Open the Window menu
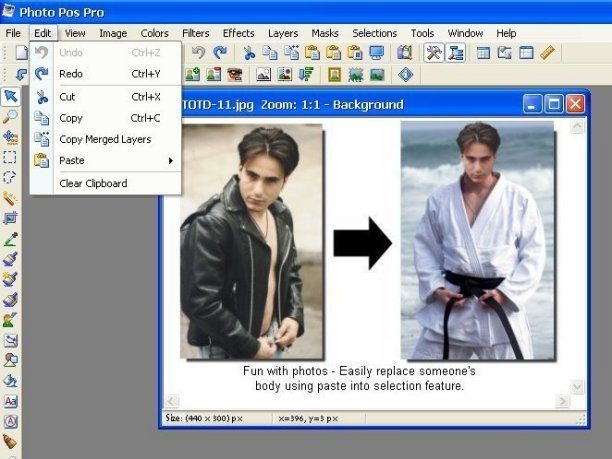 pos(465,33)
